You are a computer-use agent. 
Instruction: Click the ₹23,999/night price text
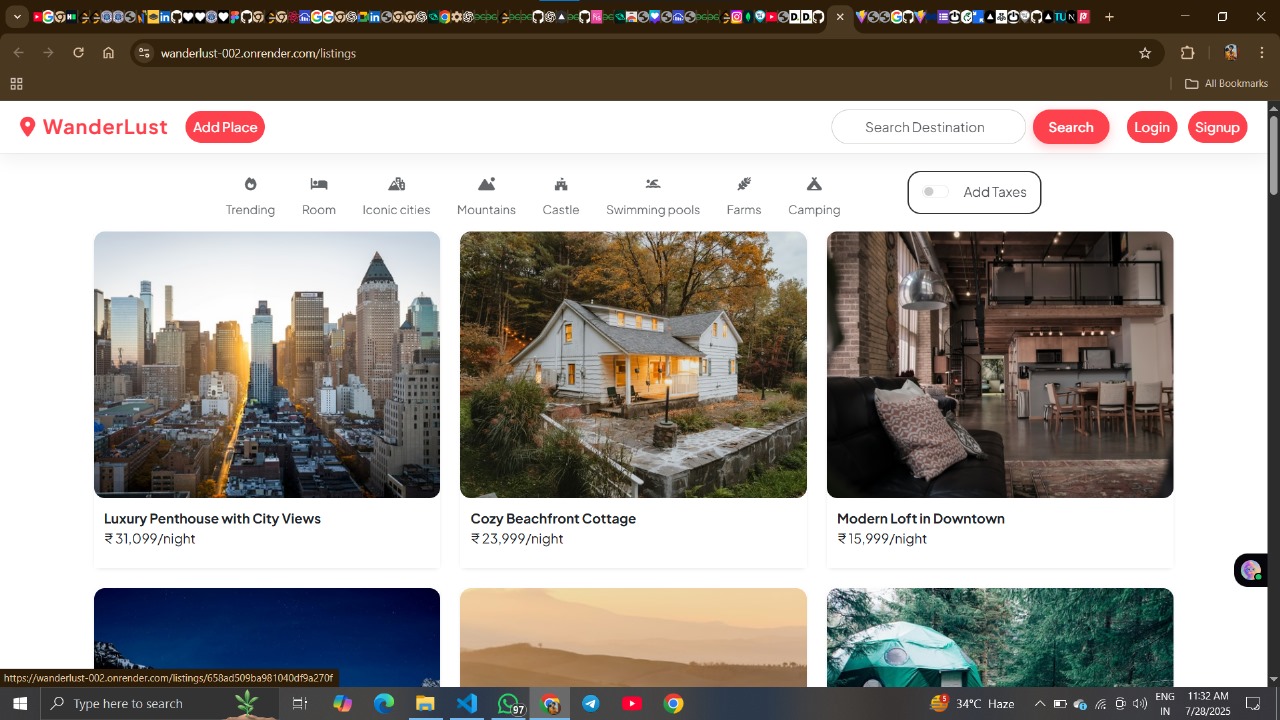[x=517, y=539]
